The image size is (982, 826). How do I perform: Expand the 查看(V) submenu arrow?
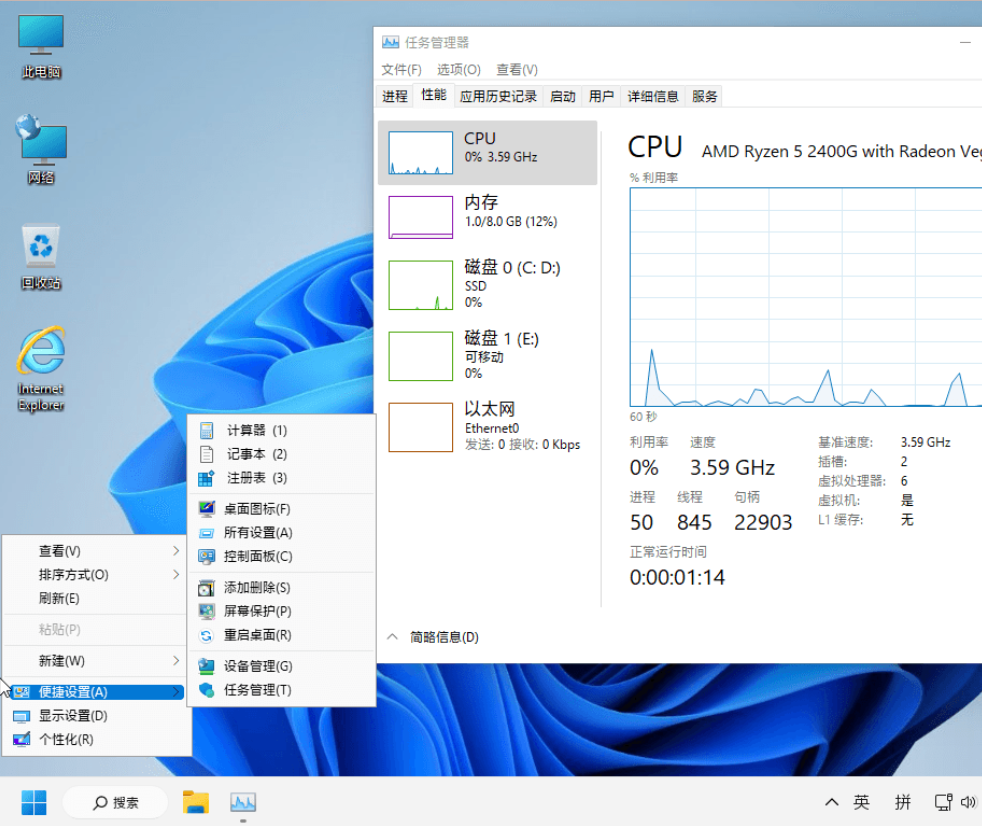pos(176,550)
